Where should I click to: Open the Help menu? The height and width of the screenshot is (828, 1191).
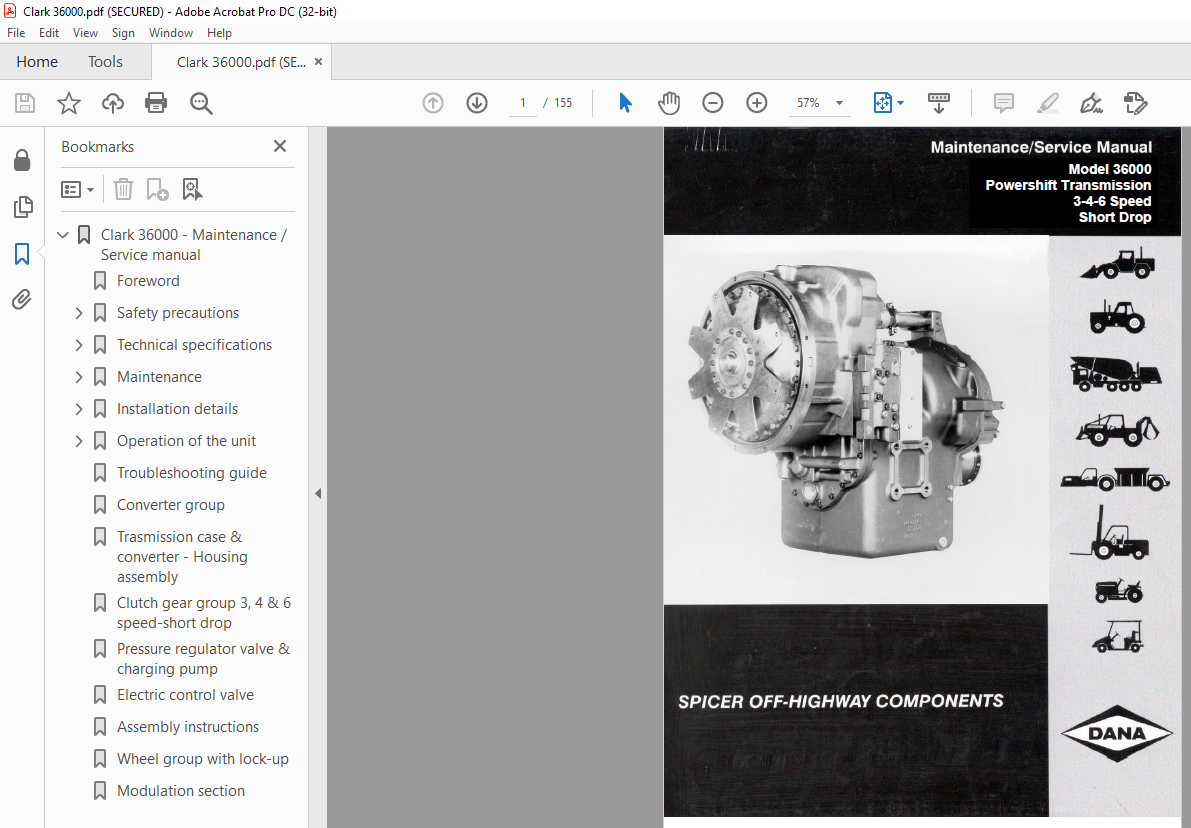[220, 33]
